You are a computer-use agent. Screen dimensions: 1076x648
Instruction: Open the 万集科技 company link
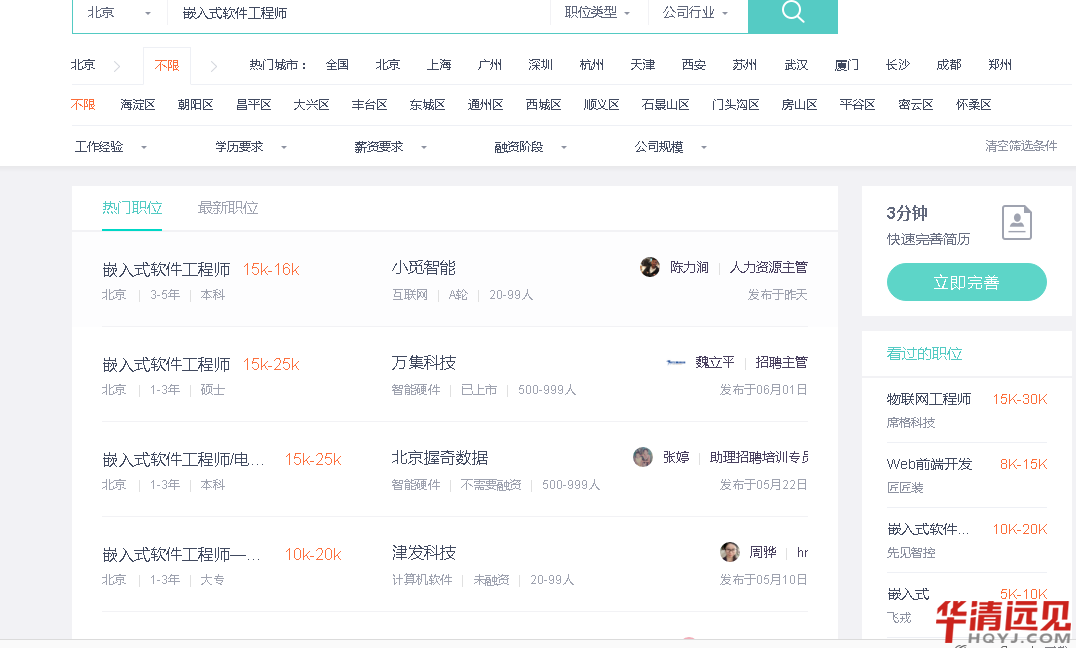pos(424,363)
